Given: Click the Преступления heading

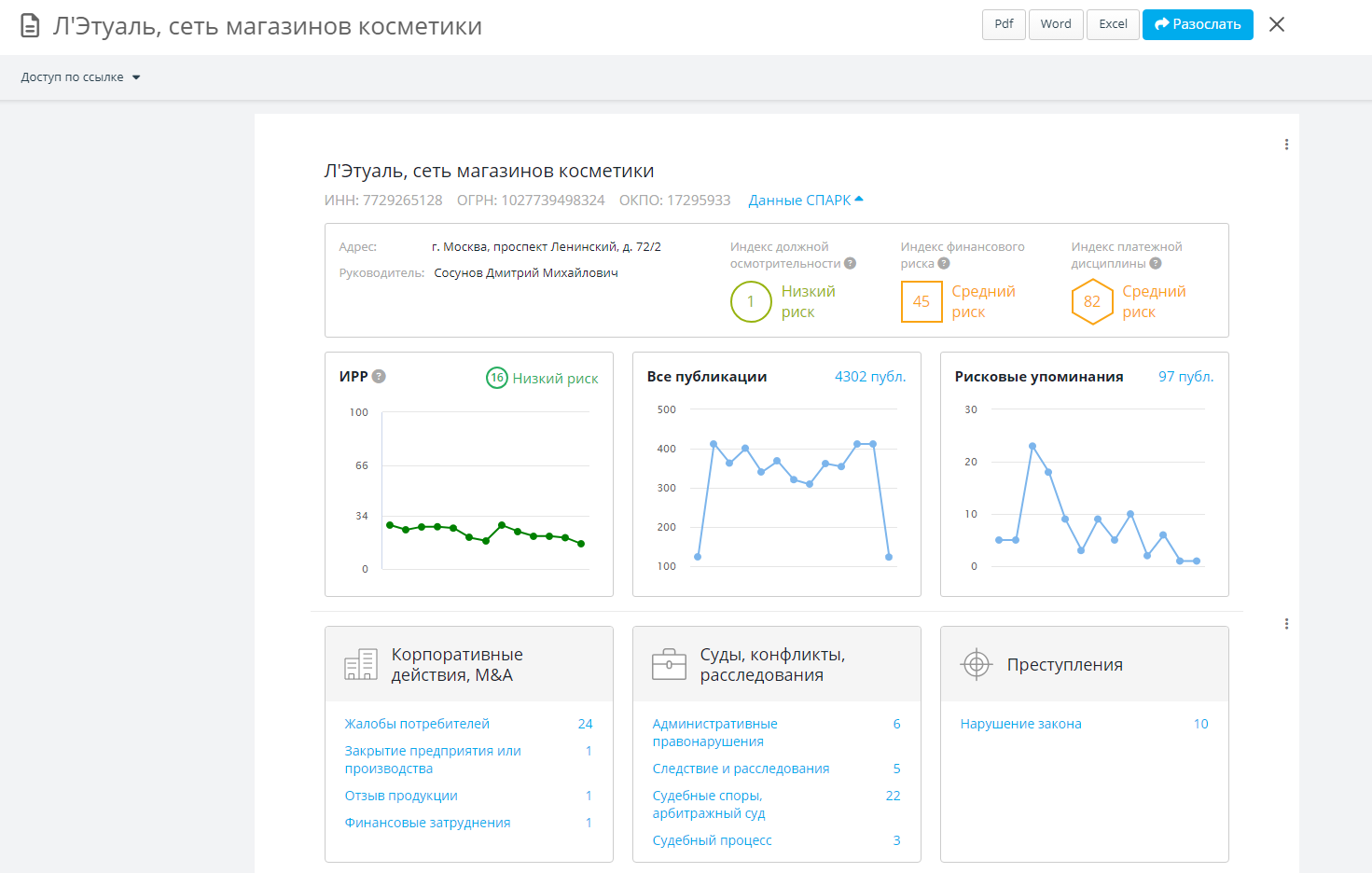Looking at the screenshot, I should coord(1064,665).
